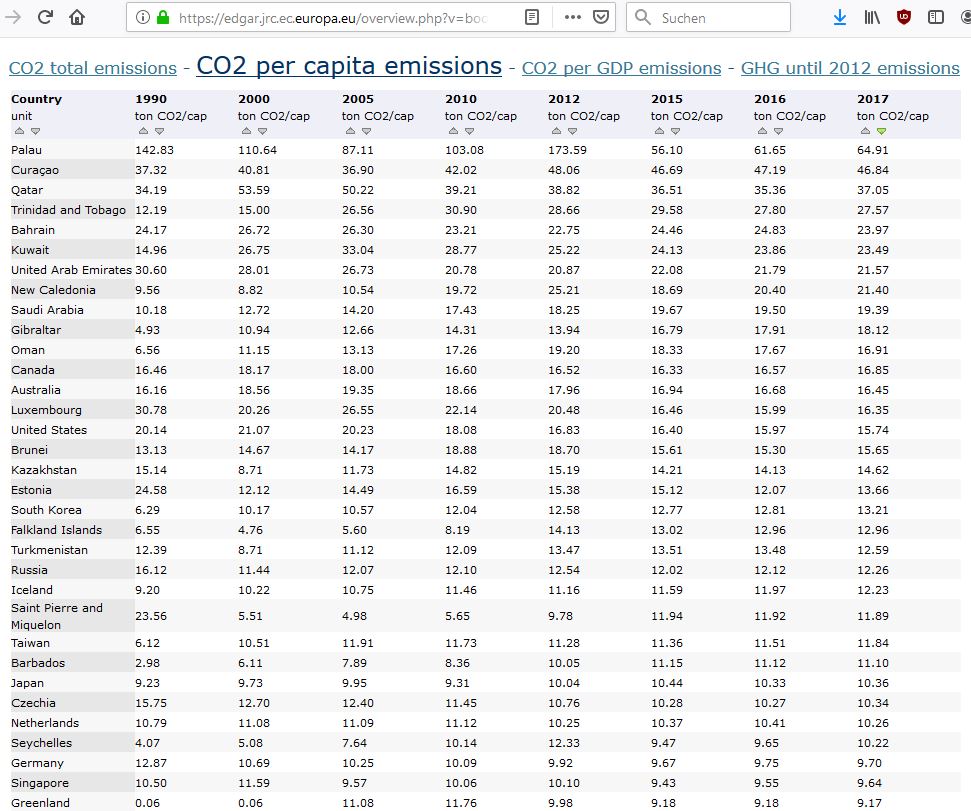
Task: Click Japan's 2010 value 9.31
Action: [x=457, y=683]
